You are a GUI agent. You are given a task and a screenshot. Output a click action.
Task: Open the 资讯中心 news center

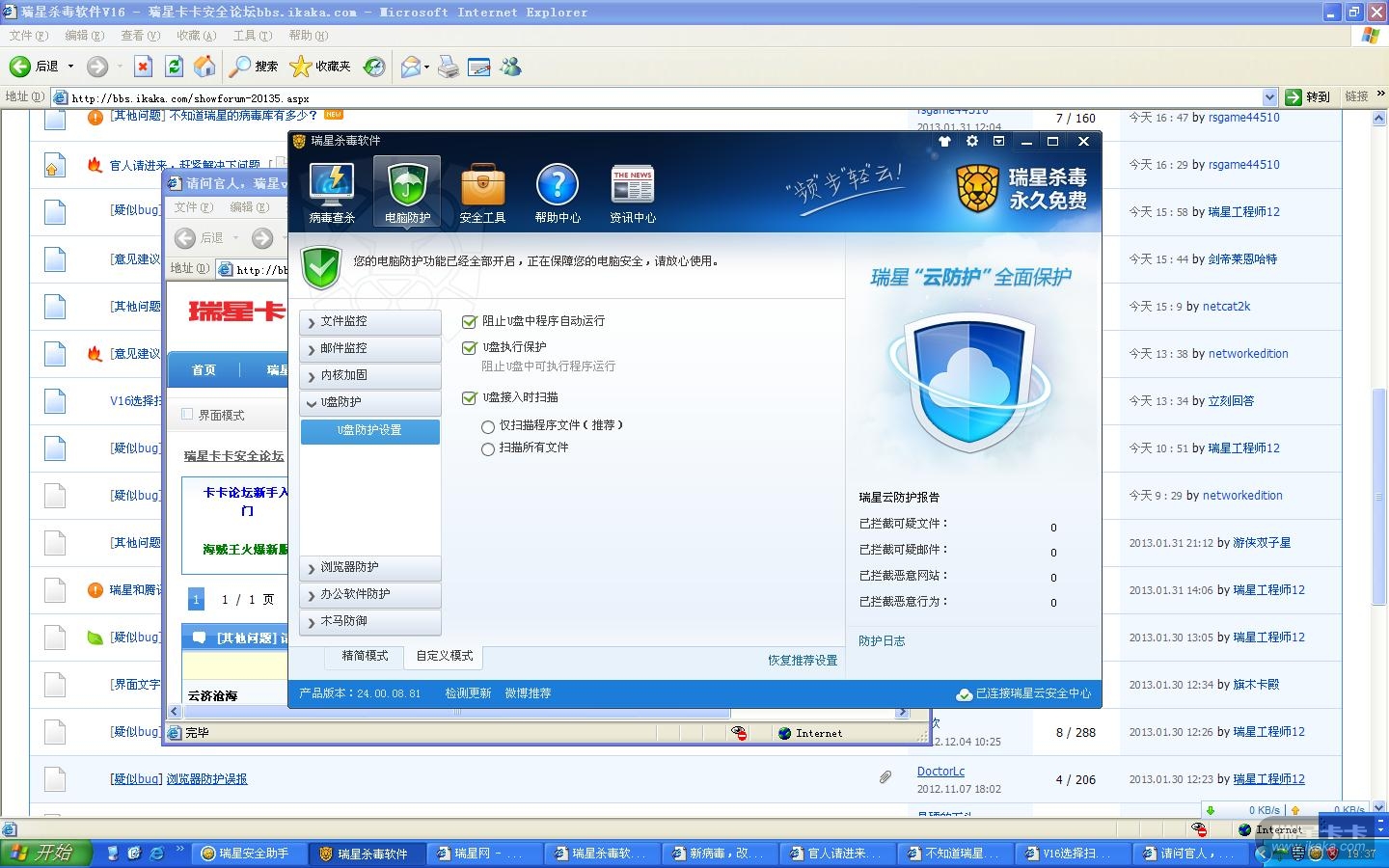point(633,192)
